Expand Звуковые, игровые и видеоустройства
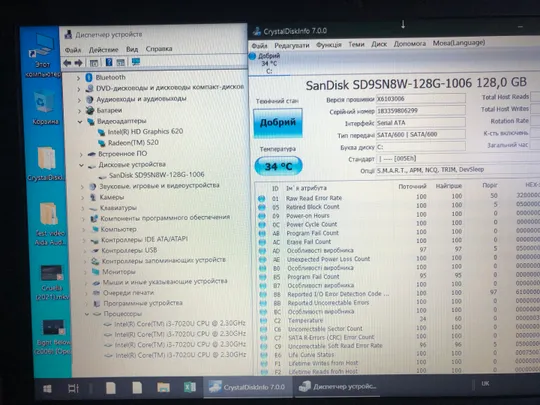The image size is (540, 405). 82,187
